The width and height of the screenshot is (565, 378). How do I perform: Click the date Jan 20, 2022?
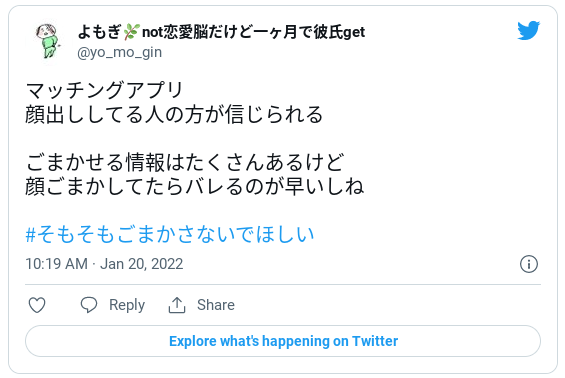(142, 264)
